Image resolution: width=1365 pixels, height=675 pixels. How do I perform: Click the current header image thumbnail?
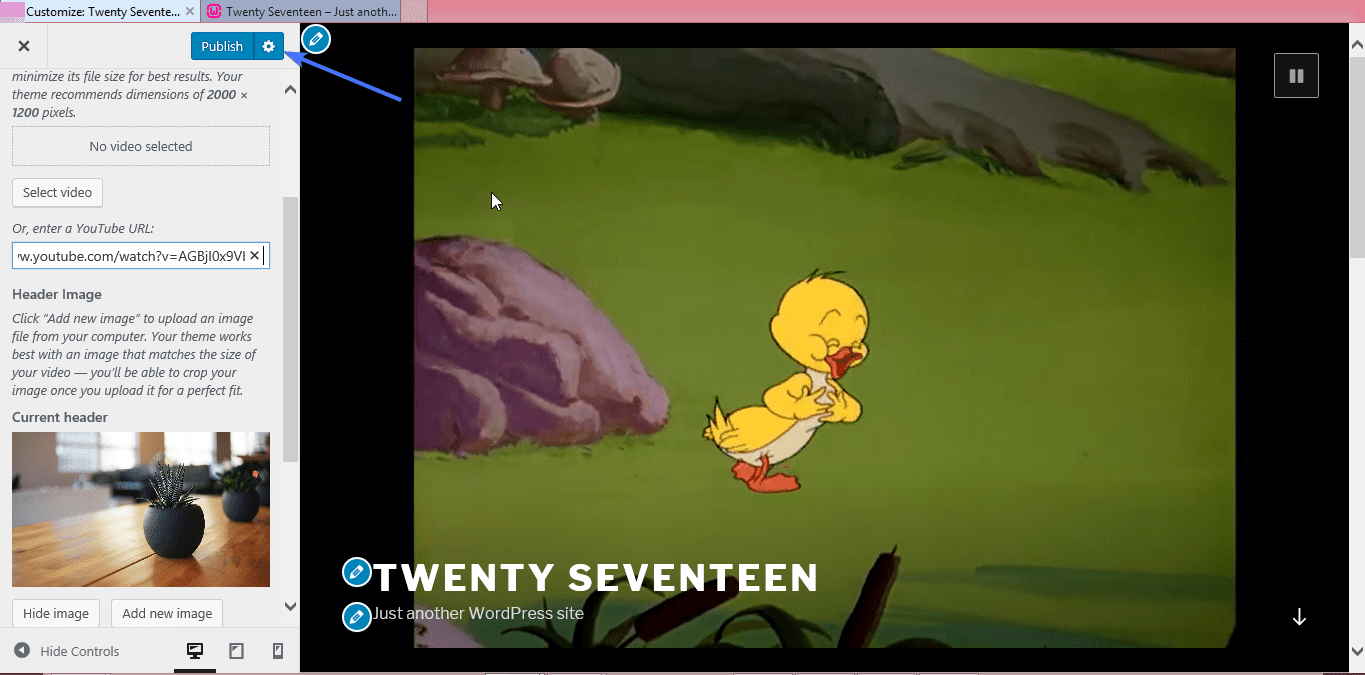pos(141,509)
